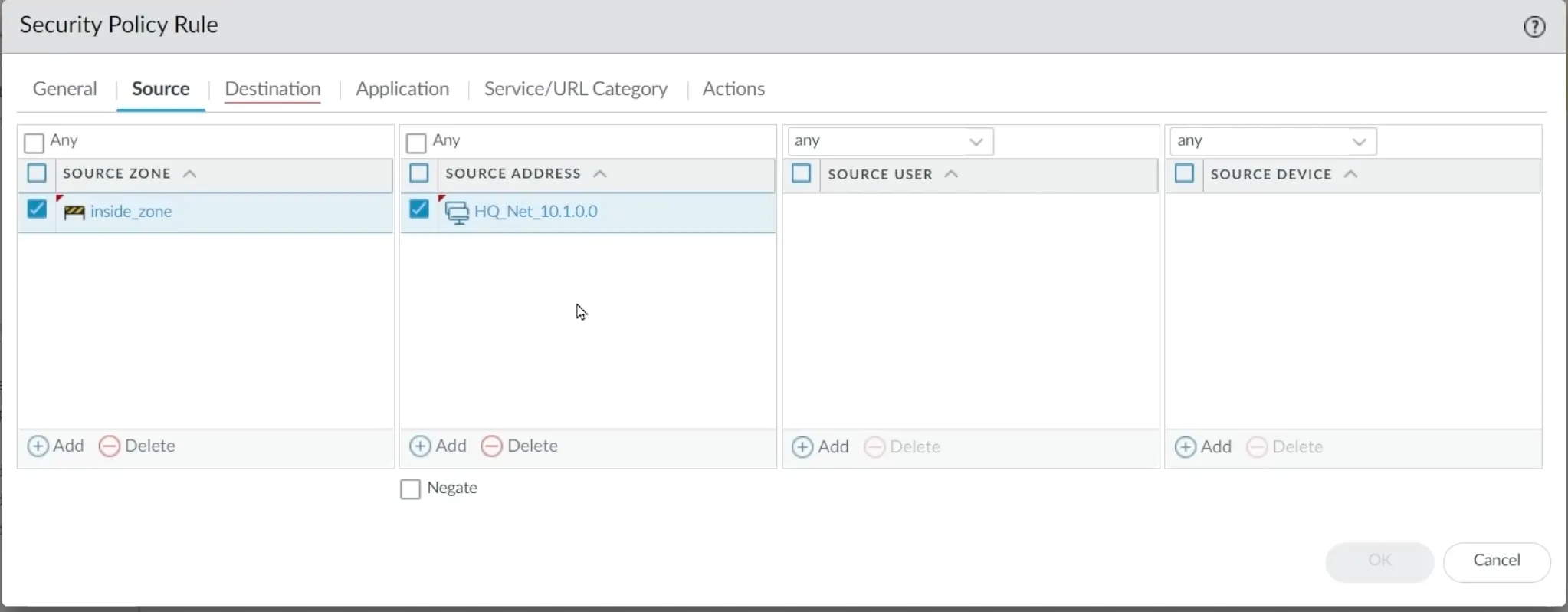Click the Add plus icon under Source Device
The width and height of the screenshot is (1568, 612).
pyautogui.click(x=1185, y=447)
